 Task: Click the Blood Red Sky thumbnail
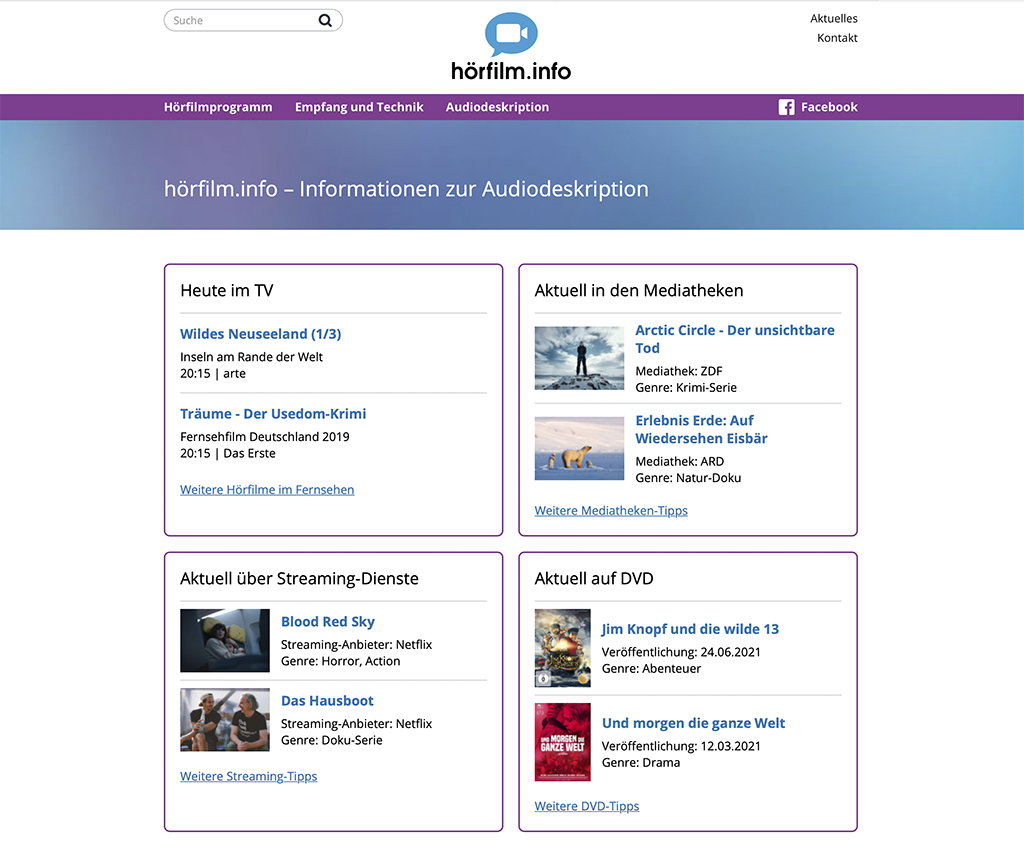coord(225,640)
